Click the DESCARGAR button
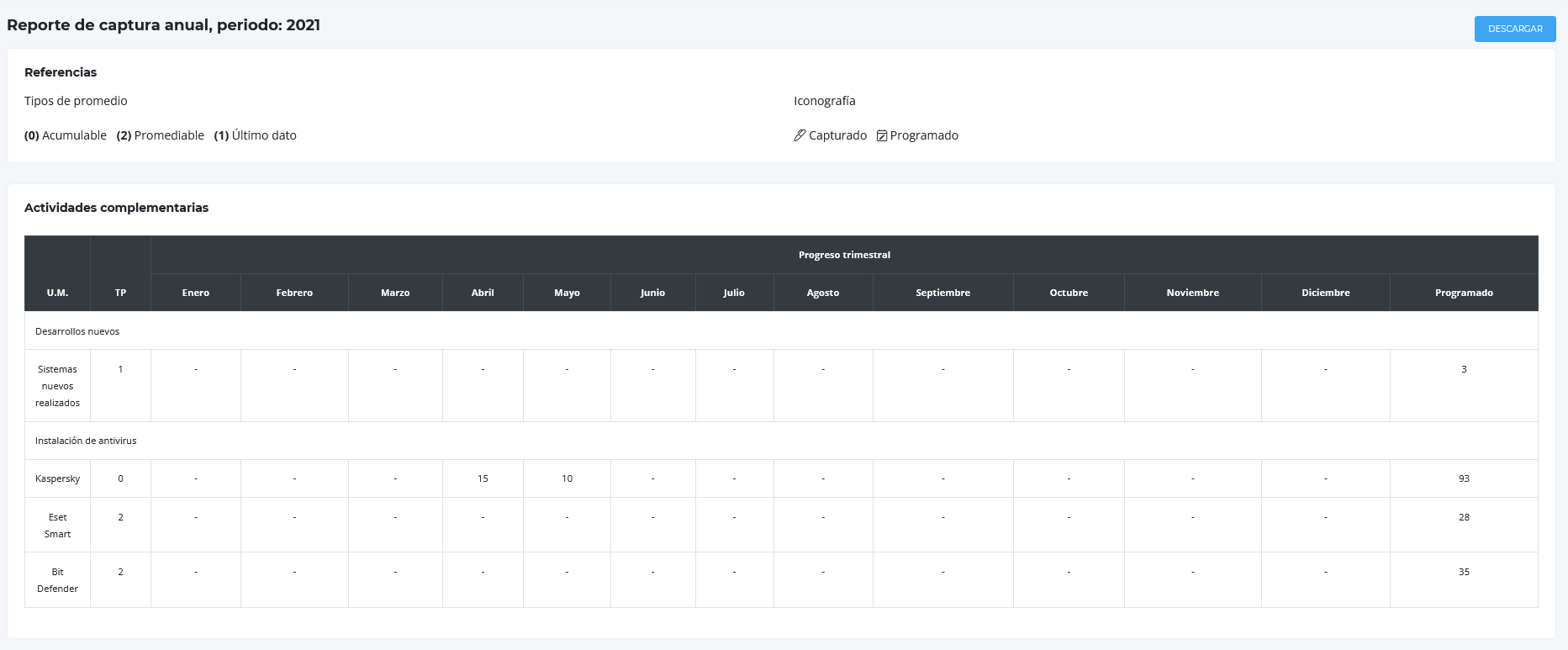The height and width of the screenshot is (650, 1568). (1515, 29)
